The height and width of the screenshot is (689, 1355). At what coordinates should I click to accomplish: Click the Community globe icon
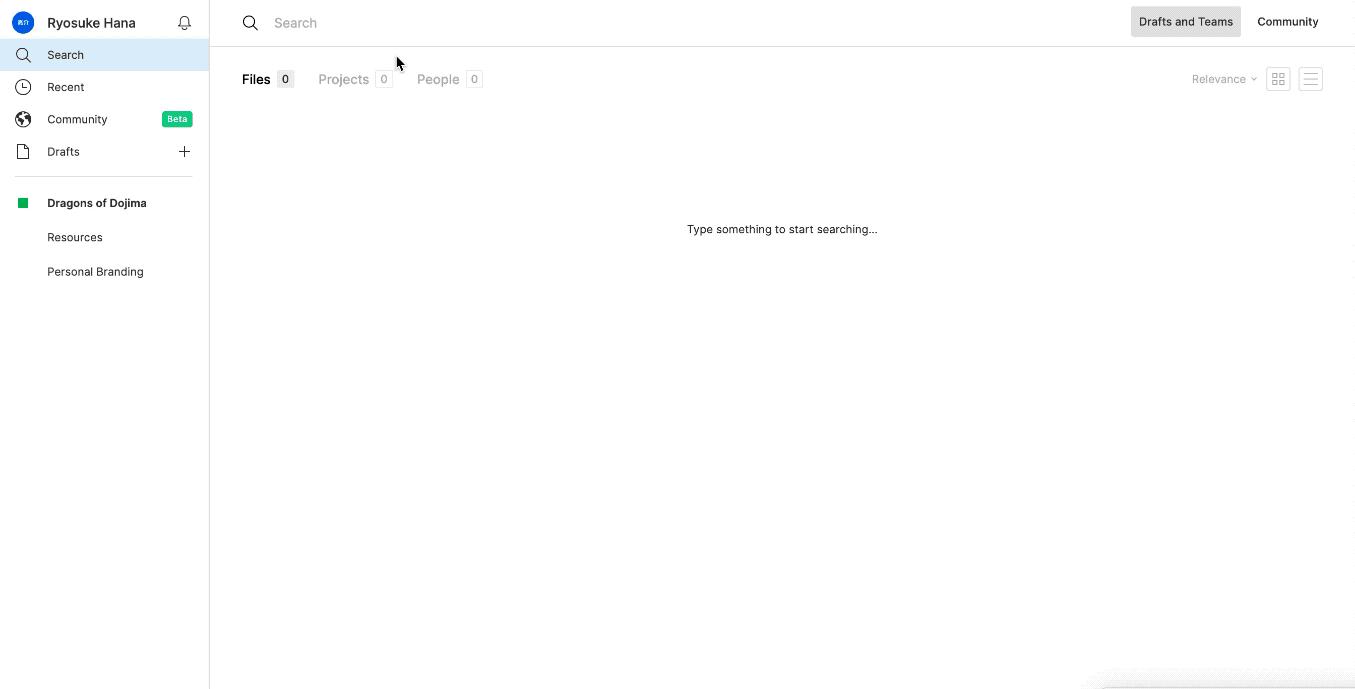(23, 119)
